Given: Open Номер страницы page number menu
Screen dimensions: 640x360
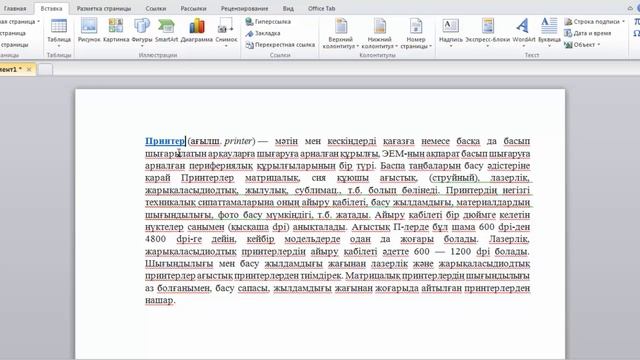Looking at the screenshot, I should pos(416,33).
